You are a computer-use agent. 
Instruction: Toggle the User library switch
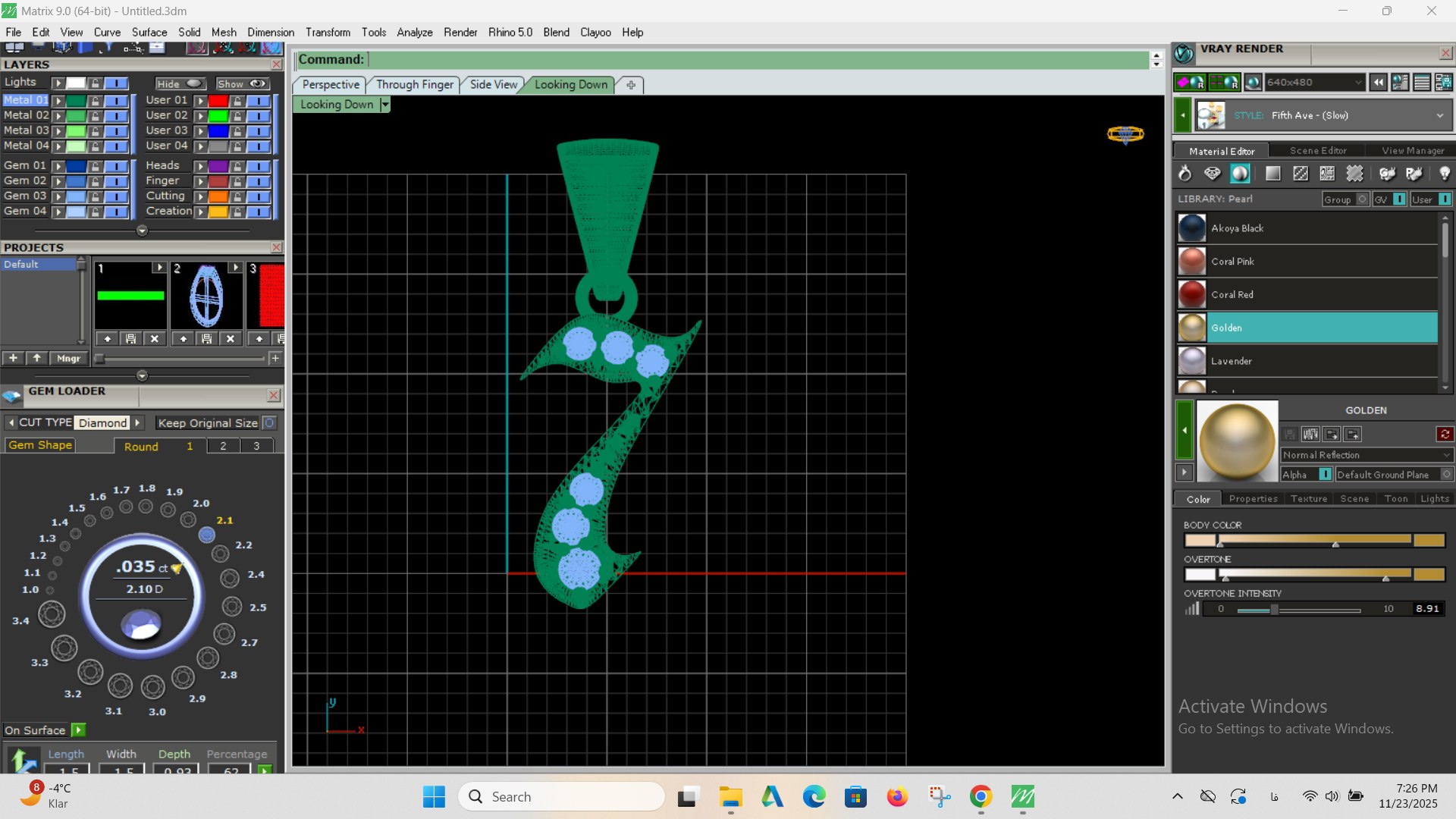1445,199
